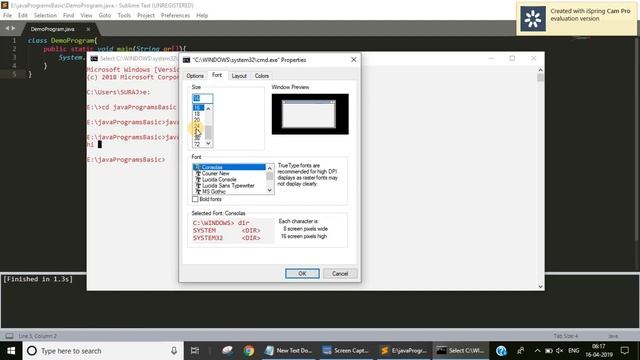This screenshot has height=360, width=640.
Task: Open the Tools menu in Sublime Text
Action: click(x=124, y=15)
